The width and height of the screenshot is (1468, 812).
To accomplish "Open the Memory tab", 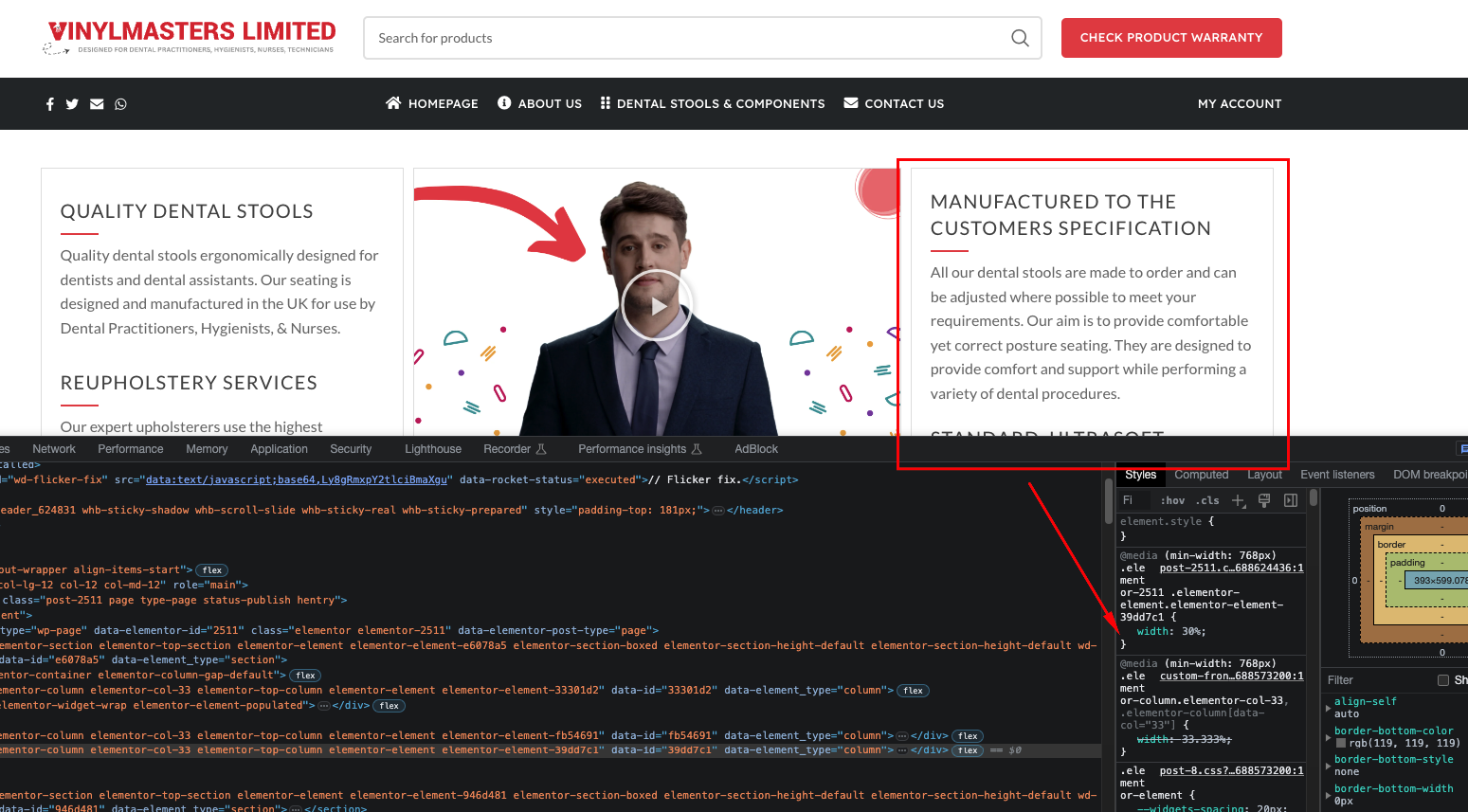I will click(207, 449).
